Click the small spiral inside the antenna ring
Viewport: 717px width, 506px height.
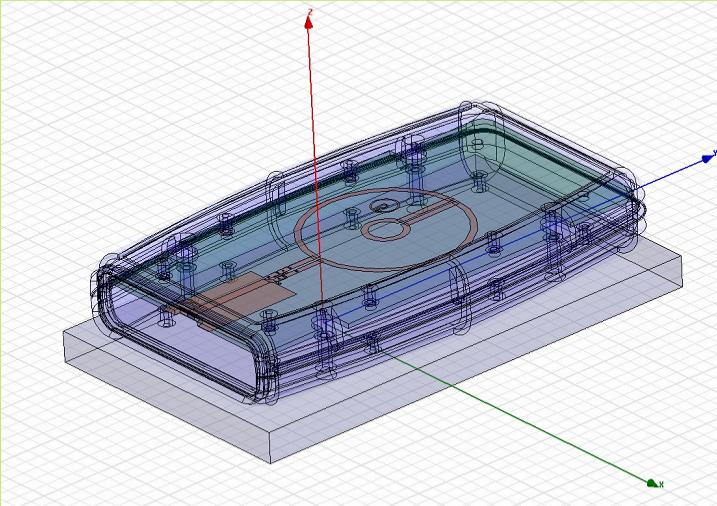point(381,207)
